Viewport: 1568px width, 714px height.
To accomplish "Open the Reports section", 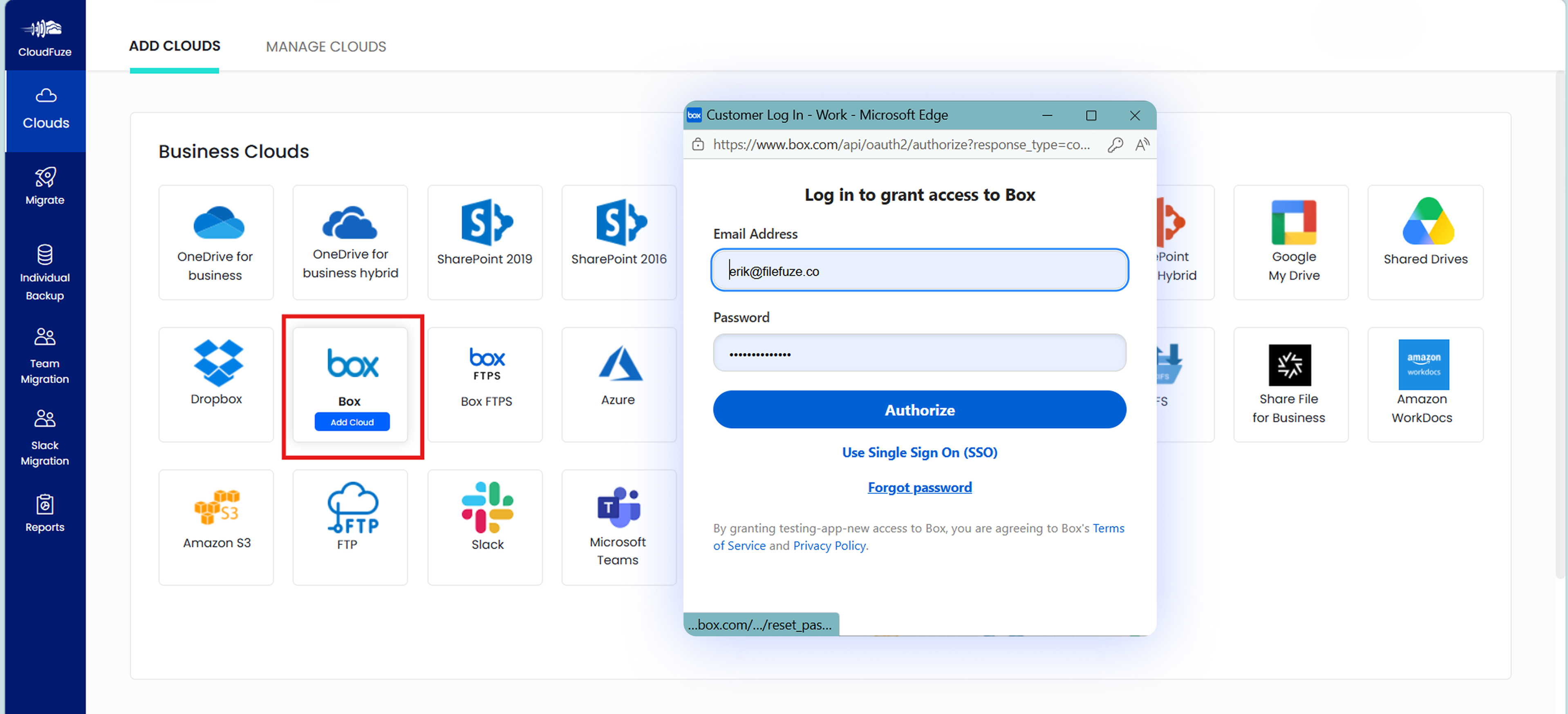I will coord(45,514).
